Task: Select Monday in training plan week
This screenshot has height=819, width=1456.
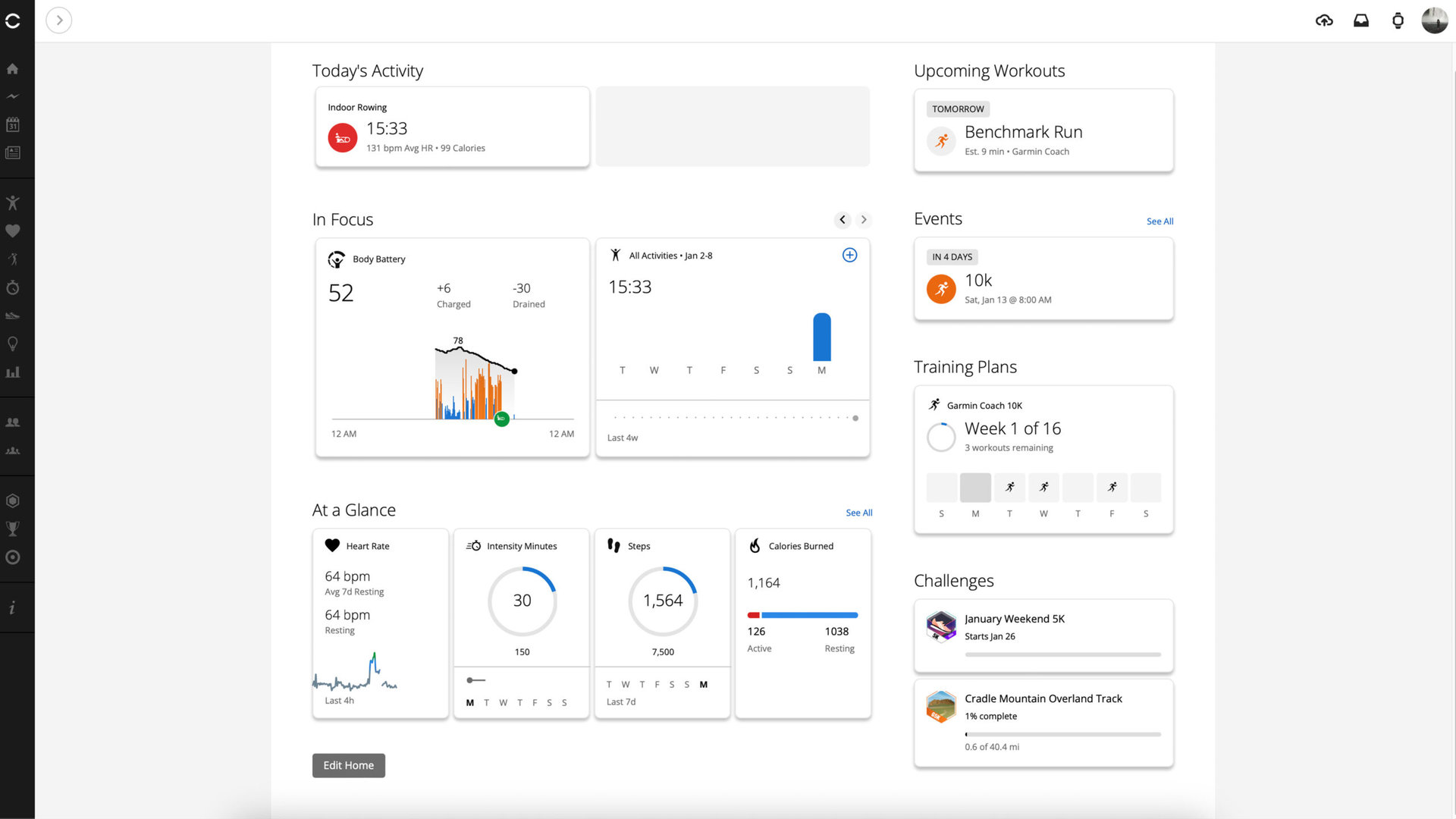Action: (975, 488)
